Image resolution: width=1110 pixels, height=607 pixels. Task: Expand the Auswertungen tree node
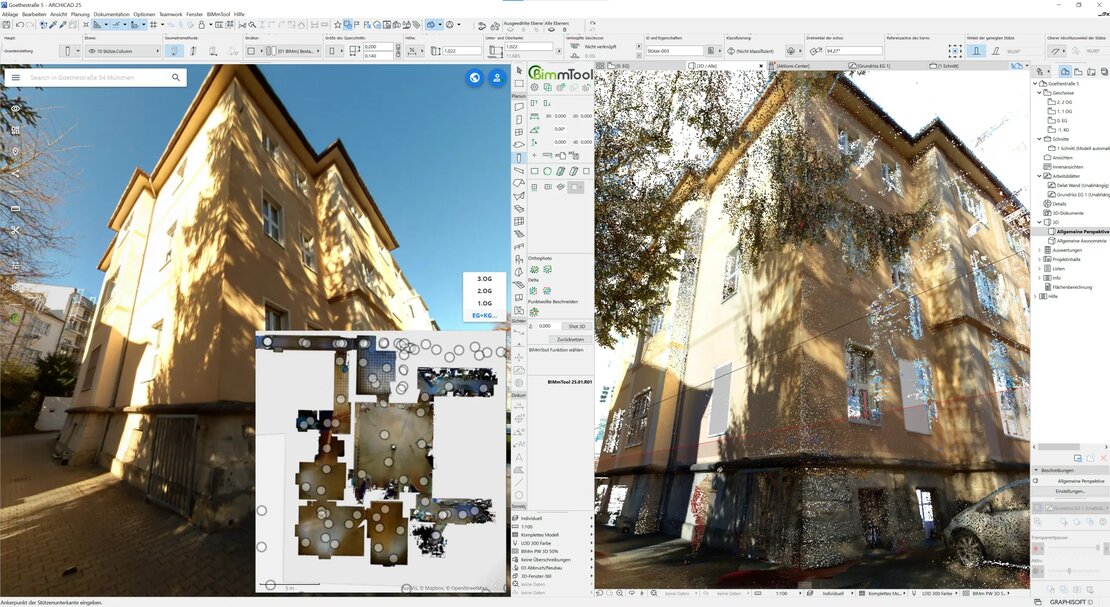(1040, 250)
